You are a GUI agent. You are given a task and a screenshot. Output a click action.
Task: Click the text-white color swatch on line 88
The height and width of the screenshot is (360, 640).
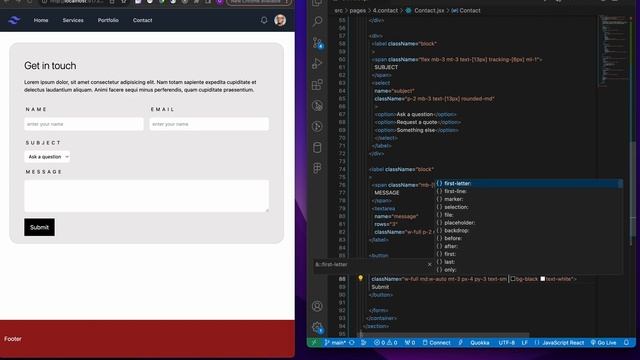click(x=542, y=279)
